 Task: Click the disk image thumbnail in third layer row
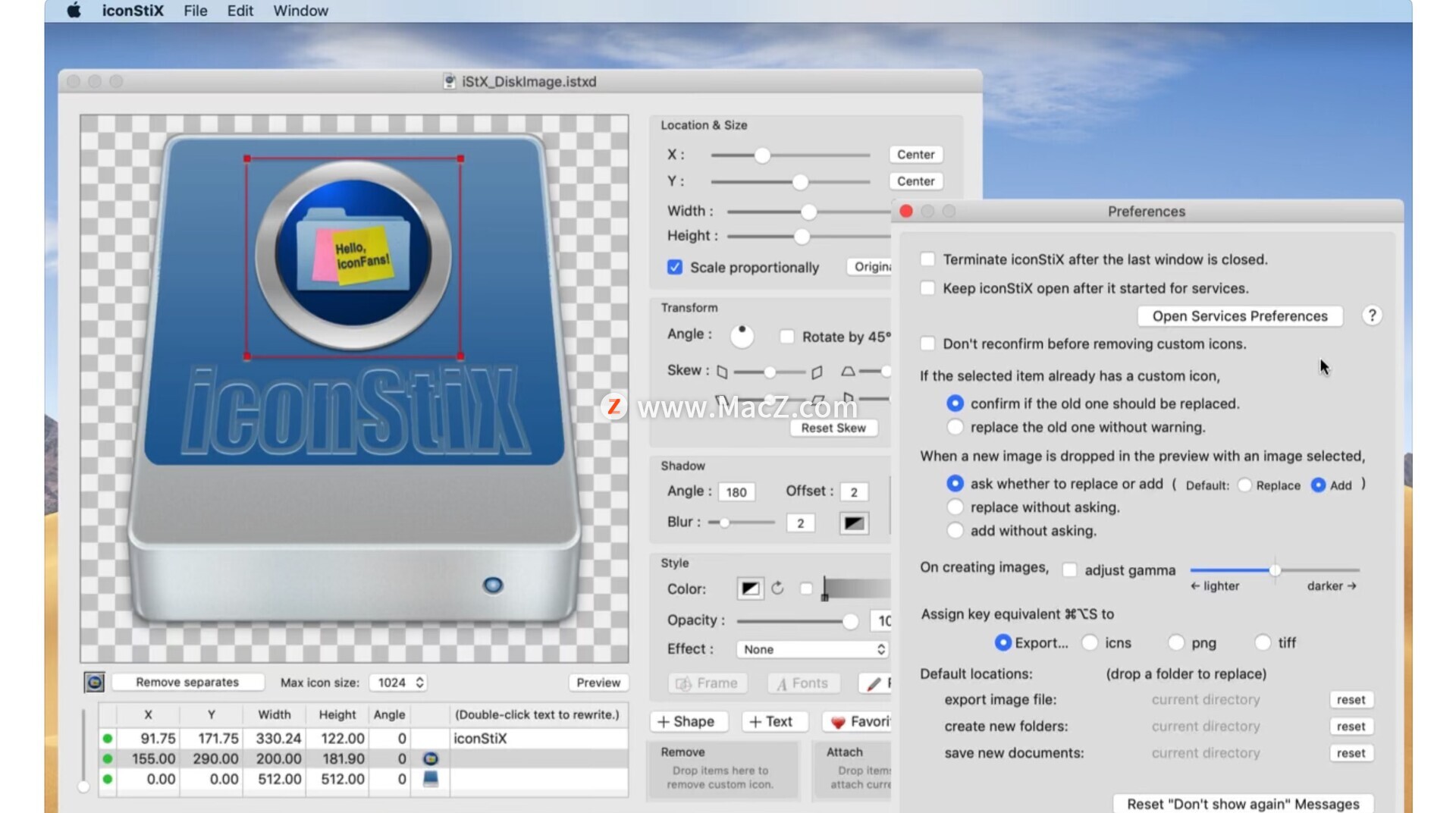point(430,779)
